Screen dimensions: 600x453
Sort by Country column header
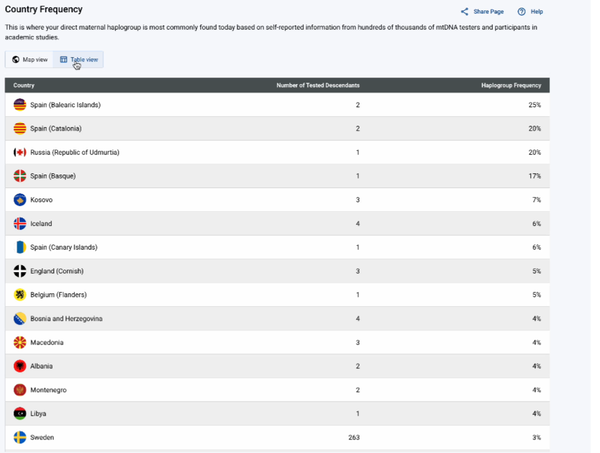[24, 85]
